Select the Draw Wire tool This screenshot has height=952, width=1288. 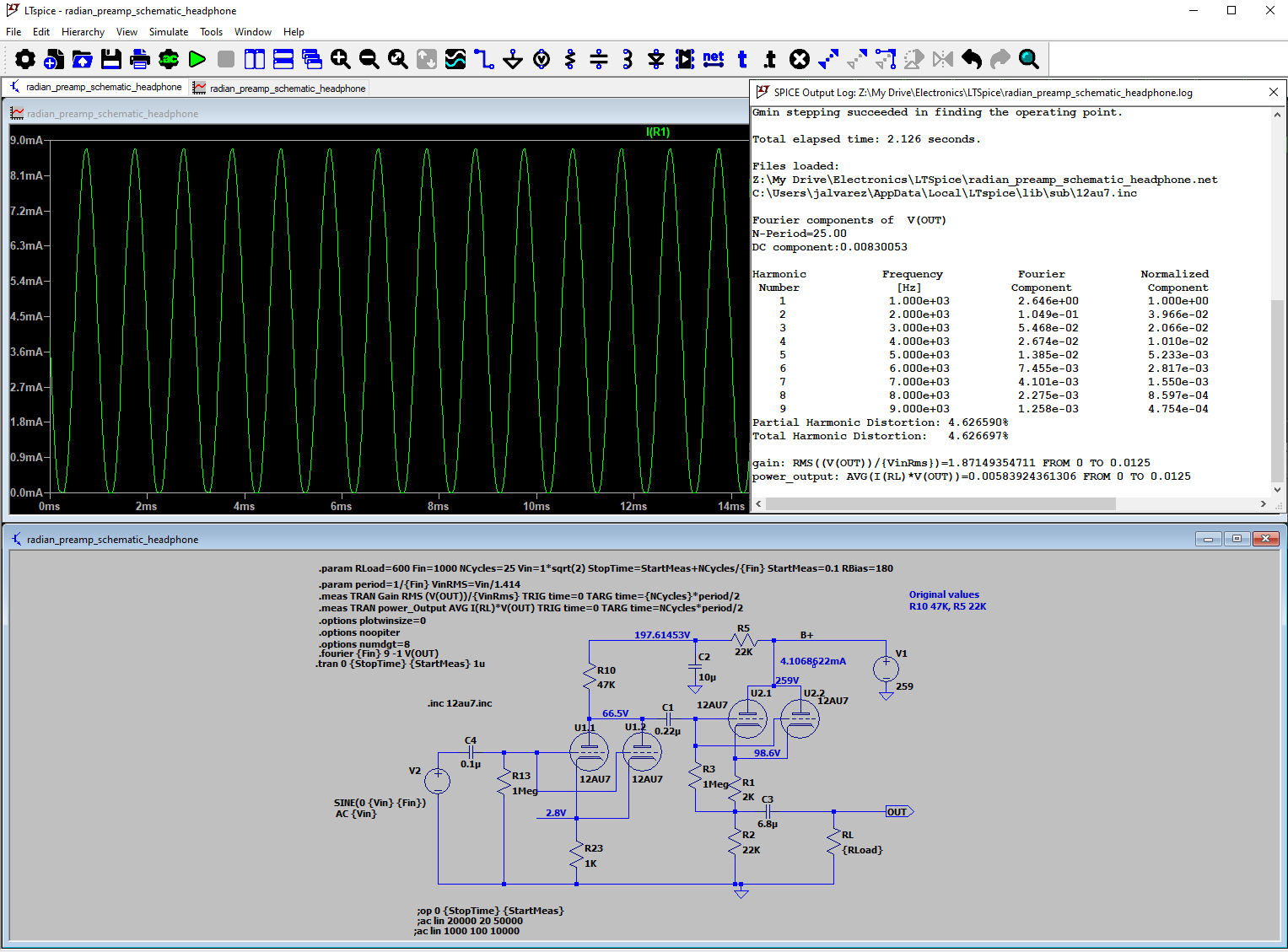(484, 59)
